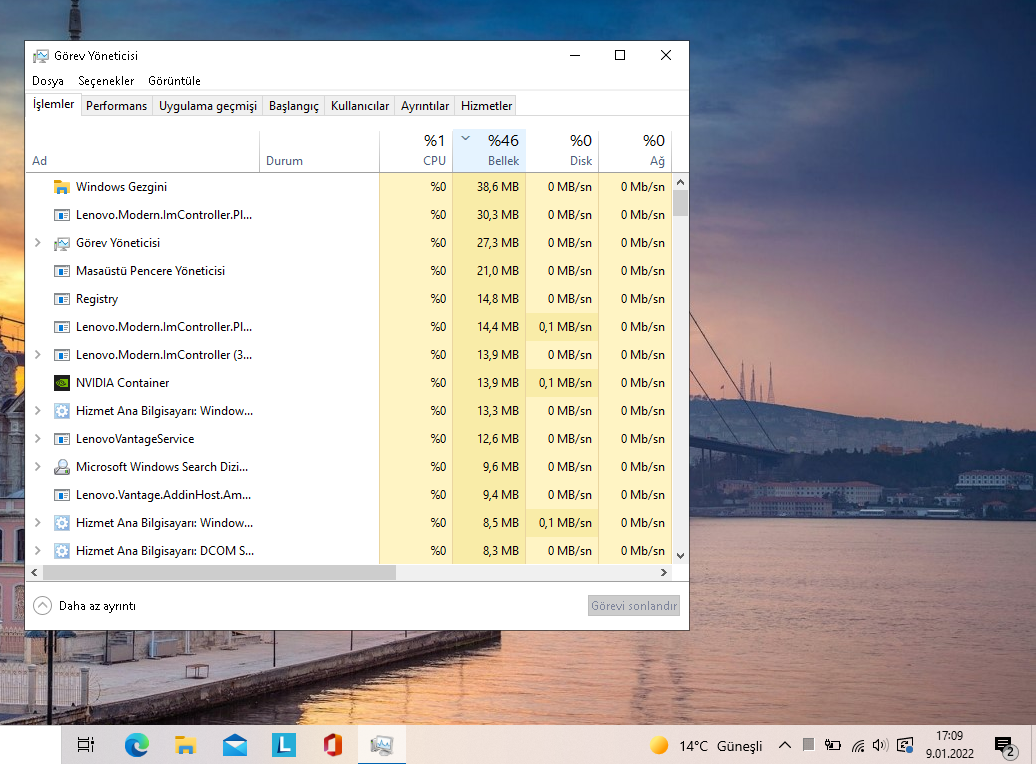Click the Task Manager taskbar icon
1036x764 pixels.
382,745
